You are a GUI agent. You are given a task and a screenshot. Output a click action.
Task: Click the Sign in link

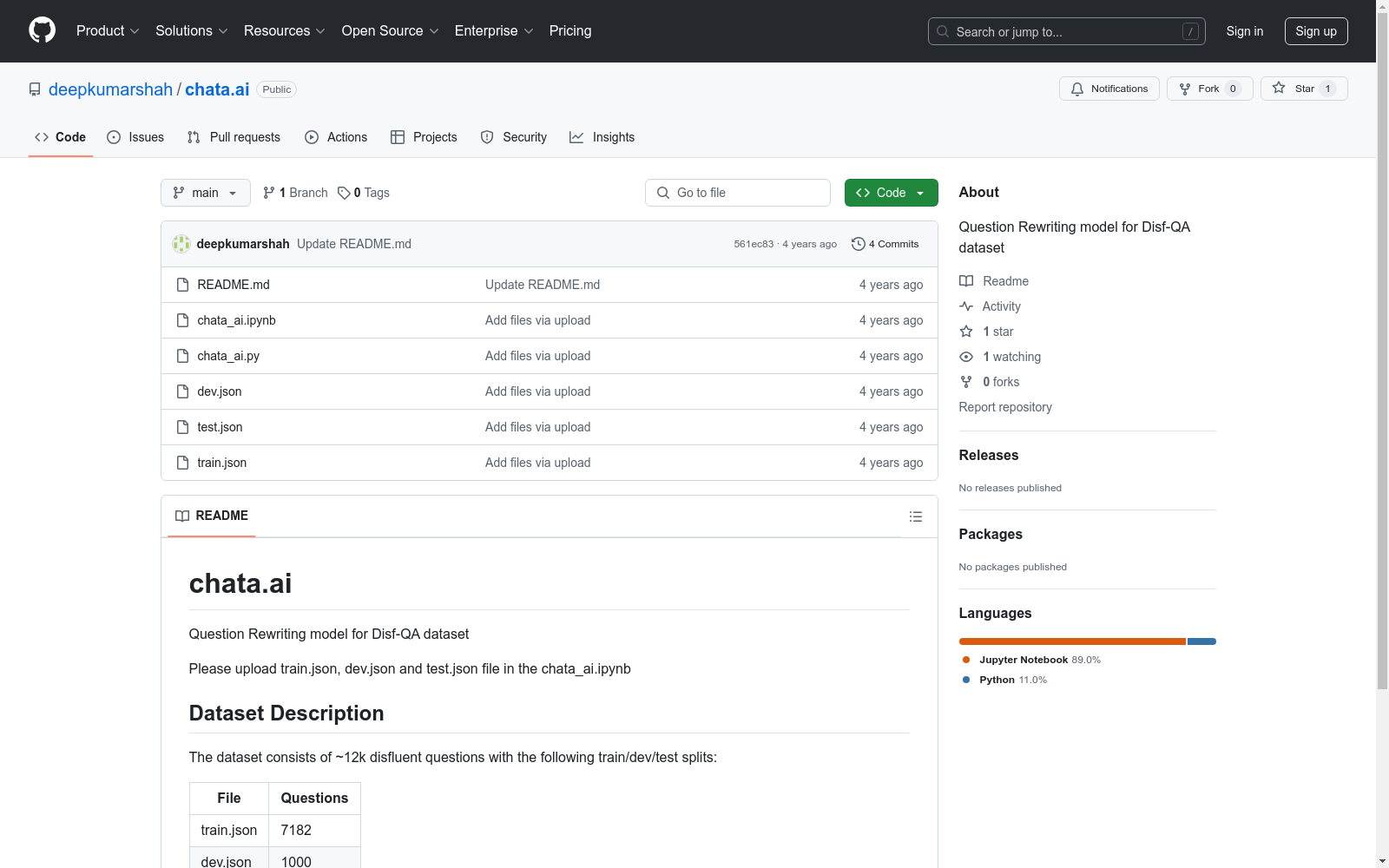(x=1245, y=31)
